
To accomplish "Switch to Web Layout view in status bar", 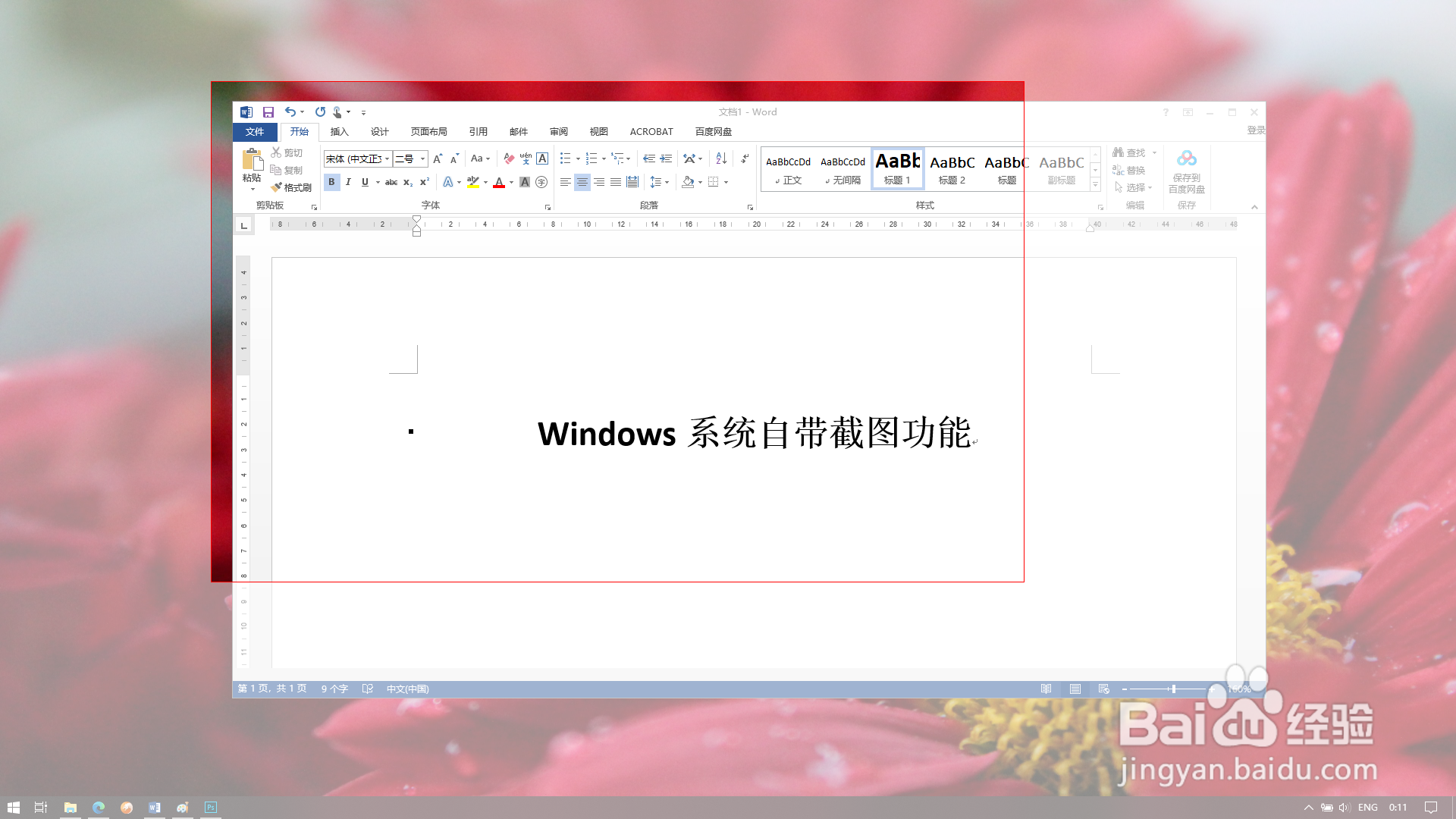I will [1103, 689].
